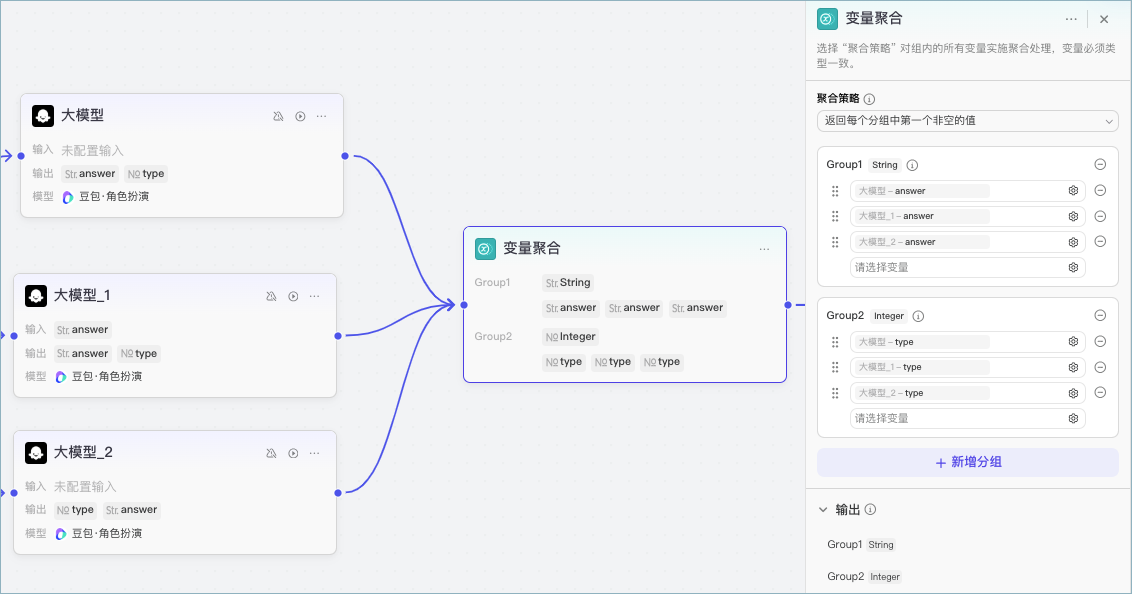This screenshot has height=594, width=1132.
Task: Remove the 大模型 – type variable row
Action: [1100, 342]
